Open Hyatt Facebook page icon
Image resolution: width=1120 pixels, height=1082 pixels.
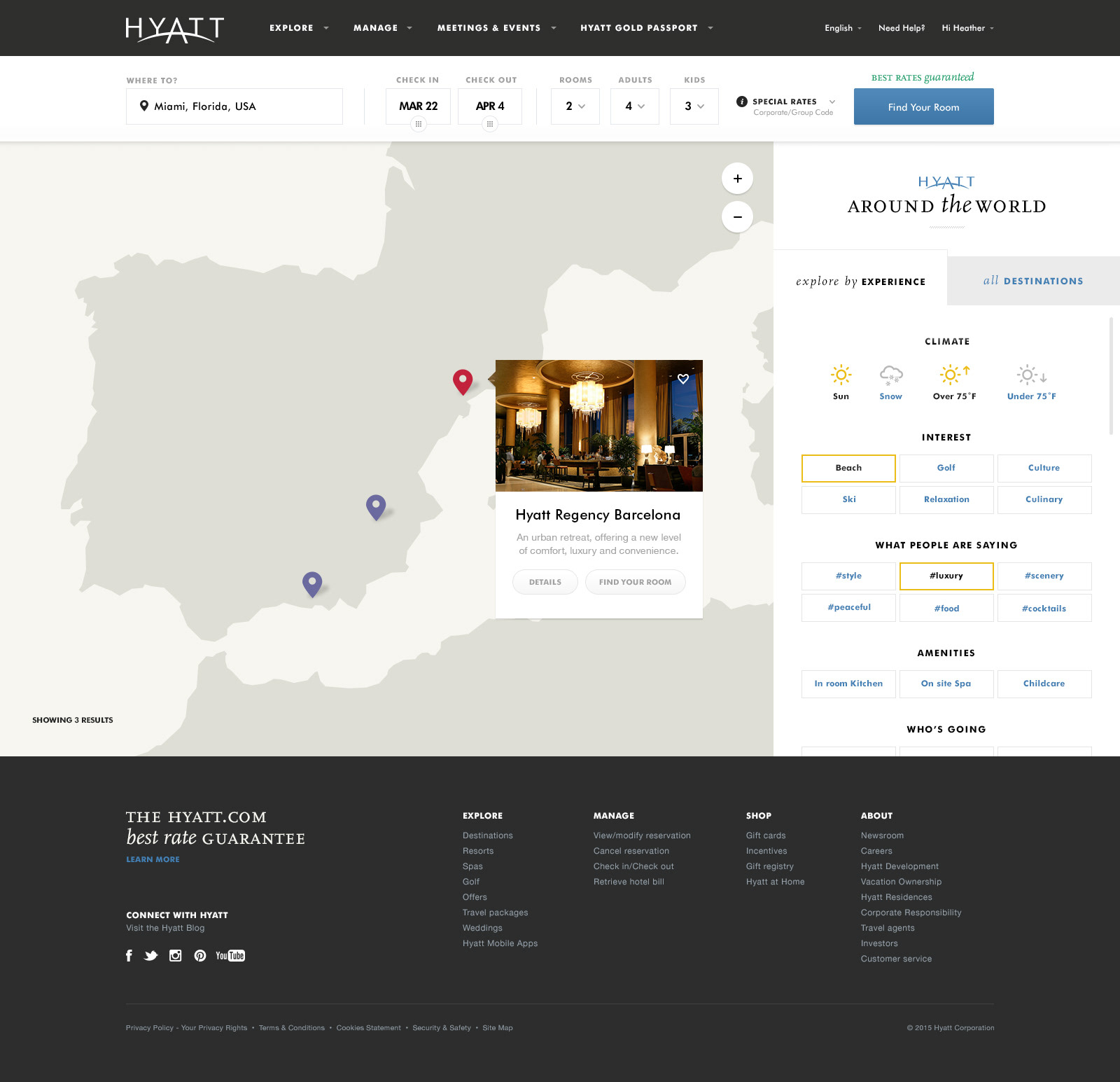(129, 955)
